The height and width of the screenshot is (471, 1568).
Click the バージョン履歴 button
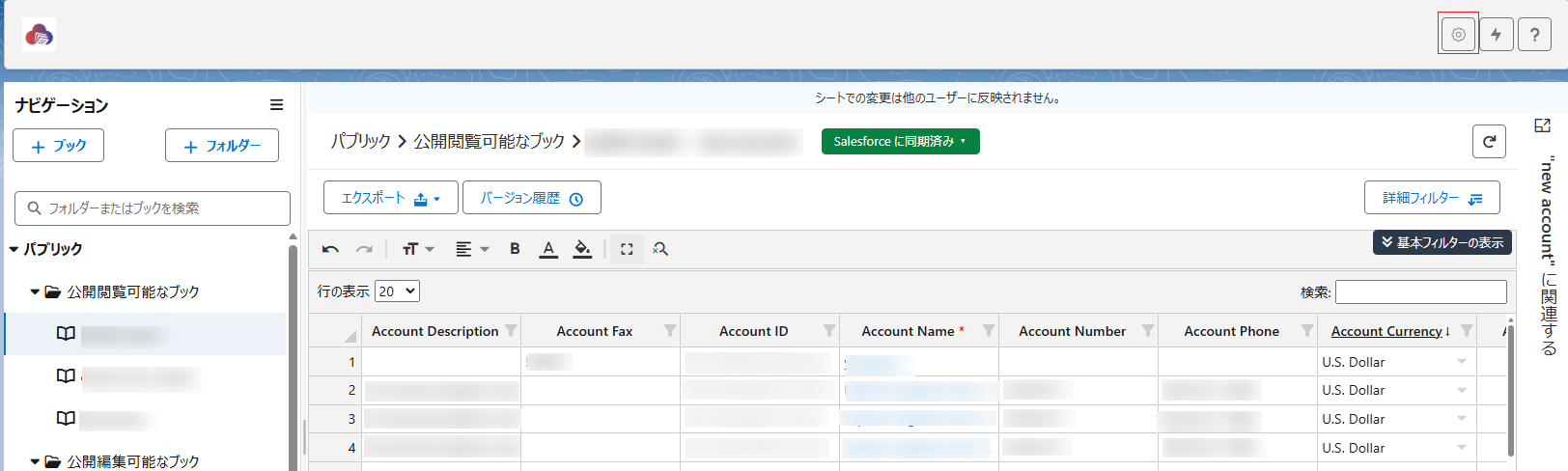tap(531, 198)
